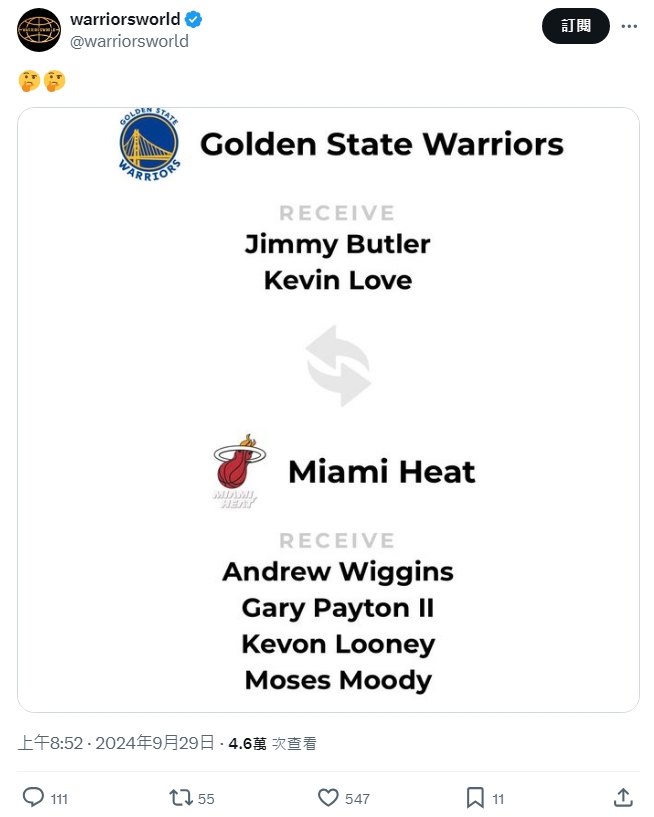654x817 pixels.
Task: Click the blue verified badge
Action: (193, 20)
